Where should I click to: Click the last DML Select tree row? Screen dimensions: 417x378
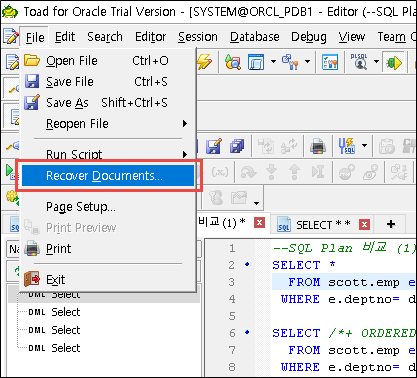tap(54, 348)
